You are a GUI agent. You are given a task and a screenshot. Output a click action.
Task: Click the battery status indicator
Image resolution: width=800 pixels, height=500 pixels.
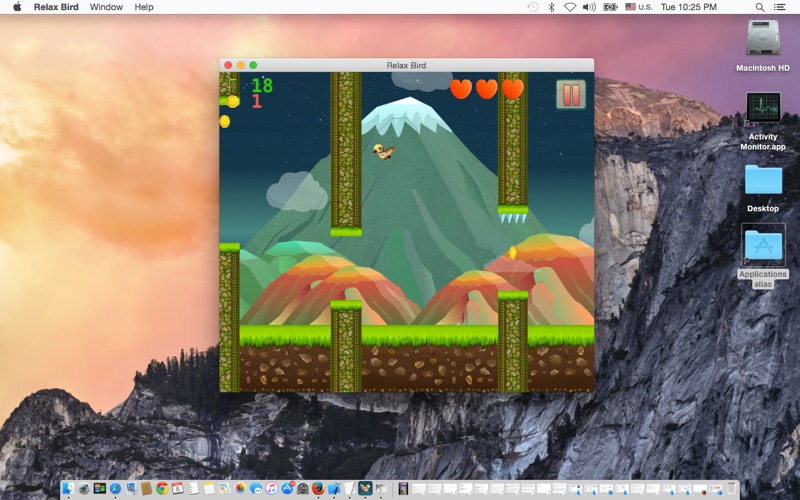click(x=610, y=7)
